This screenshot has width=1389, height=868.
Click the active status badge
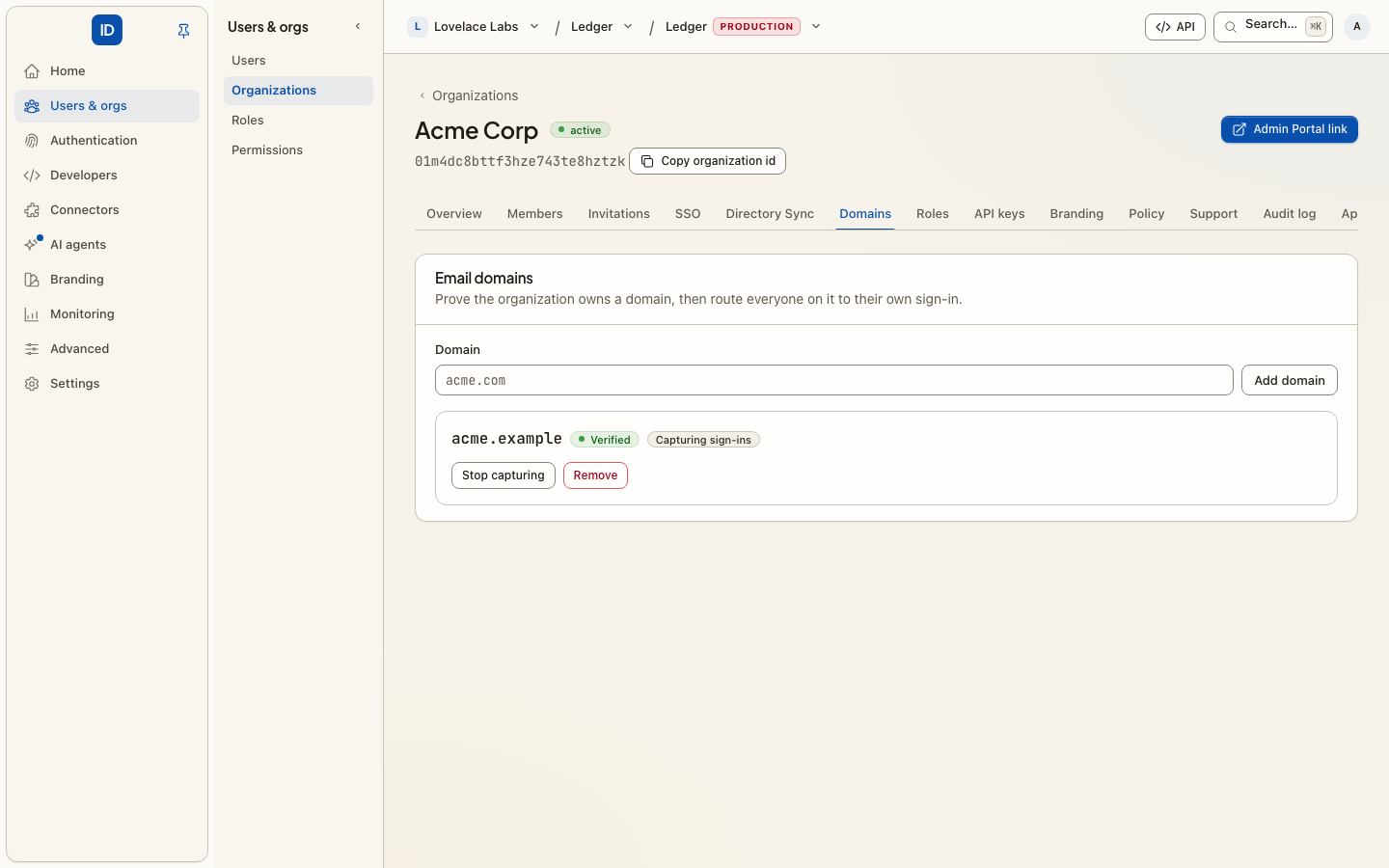coord(580,130)
